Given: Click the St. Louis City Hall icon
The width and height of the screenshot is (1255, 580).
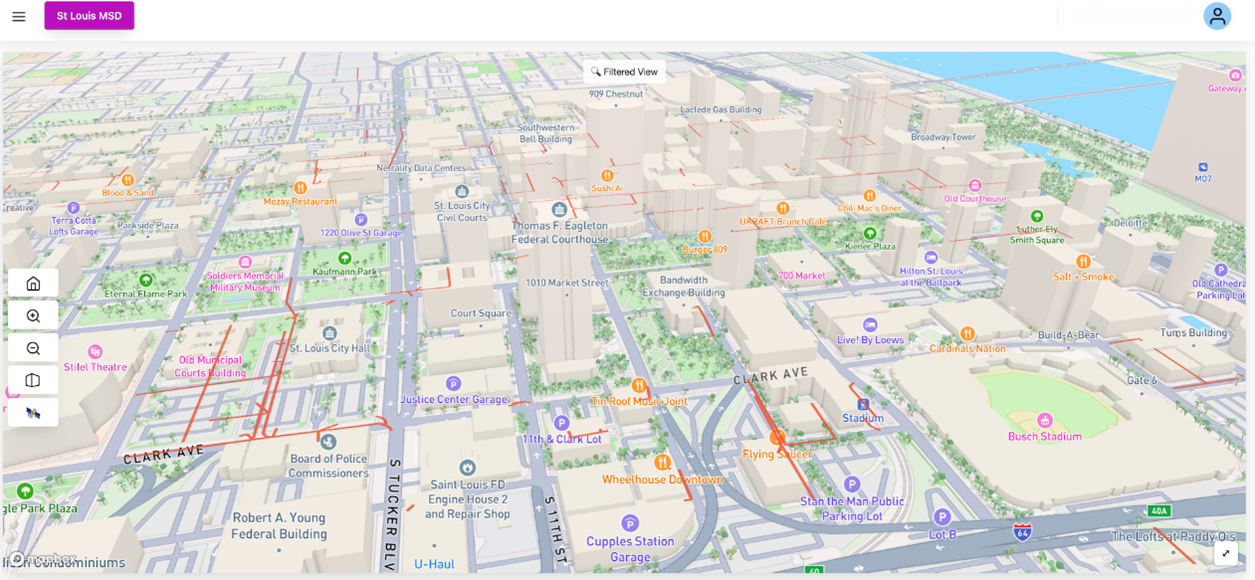Looking at the screenshot, I should click(x=329, y=334).
